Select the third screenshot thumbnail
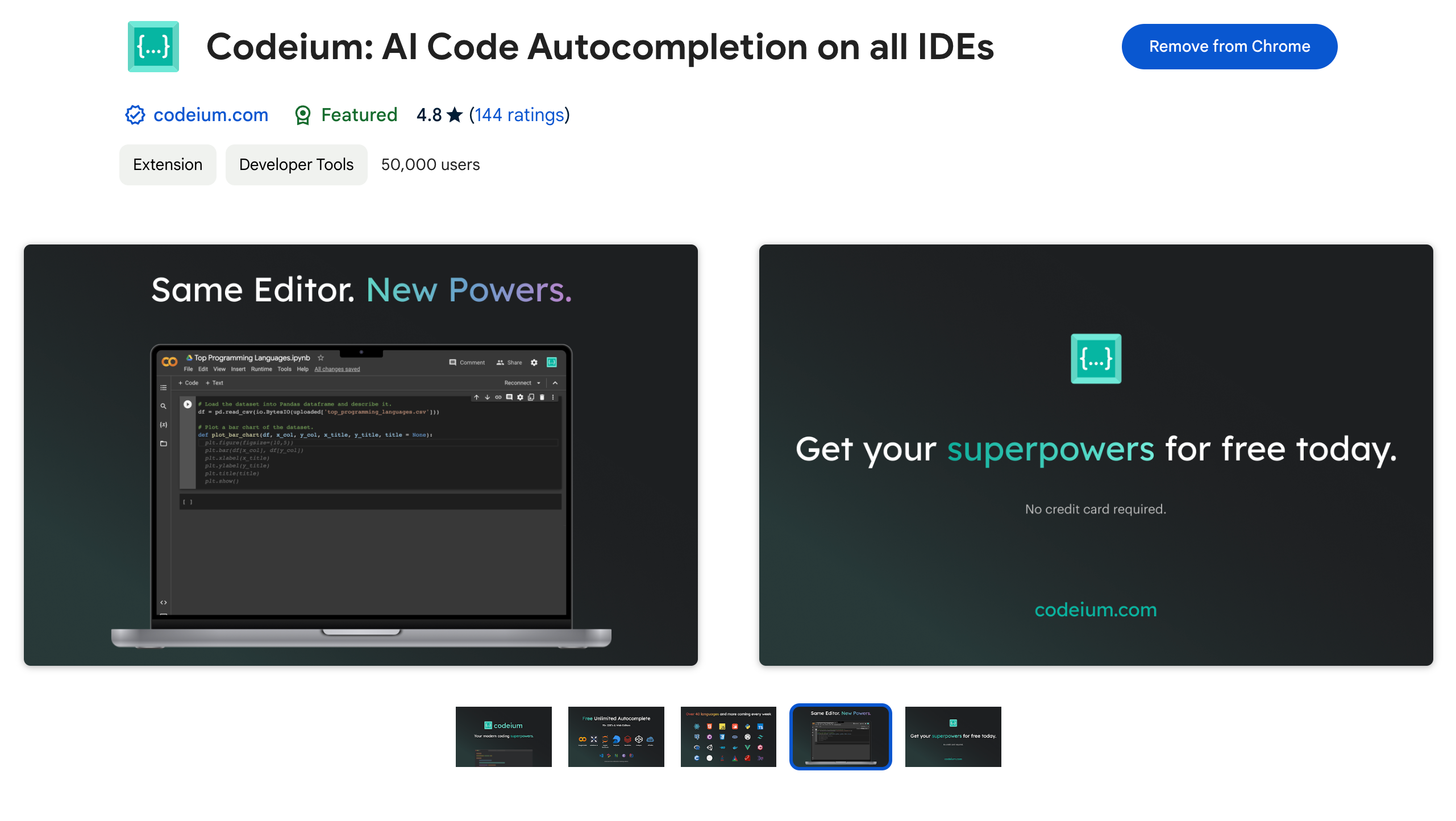 click(x=728, y=736)
